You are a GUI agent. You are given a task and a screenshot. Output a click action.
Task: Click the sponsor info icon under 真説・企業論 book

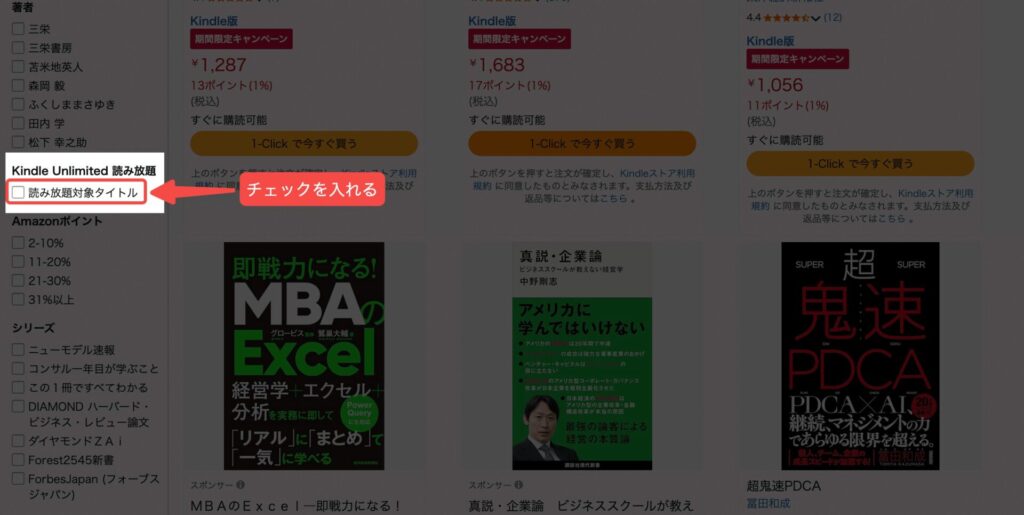click(519, 485)
